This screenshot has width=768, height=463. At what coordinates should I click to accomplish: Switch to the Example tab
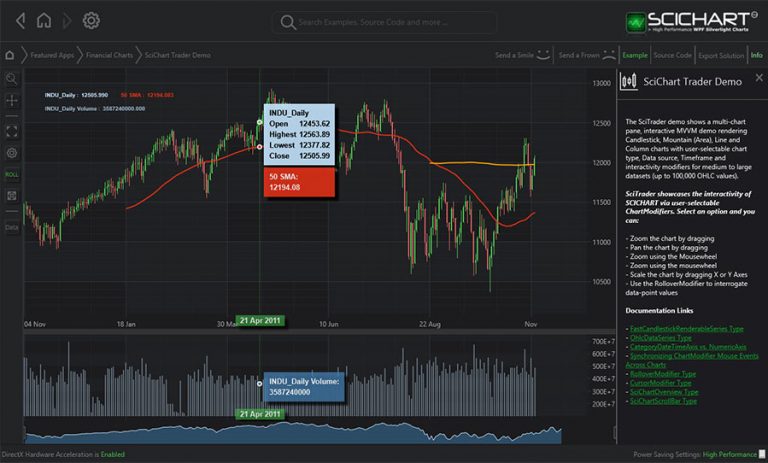pyautogui.click(x=635, y=55)
